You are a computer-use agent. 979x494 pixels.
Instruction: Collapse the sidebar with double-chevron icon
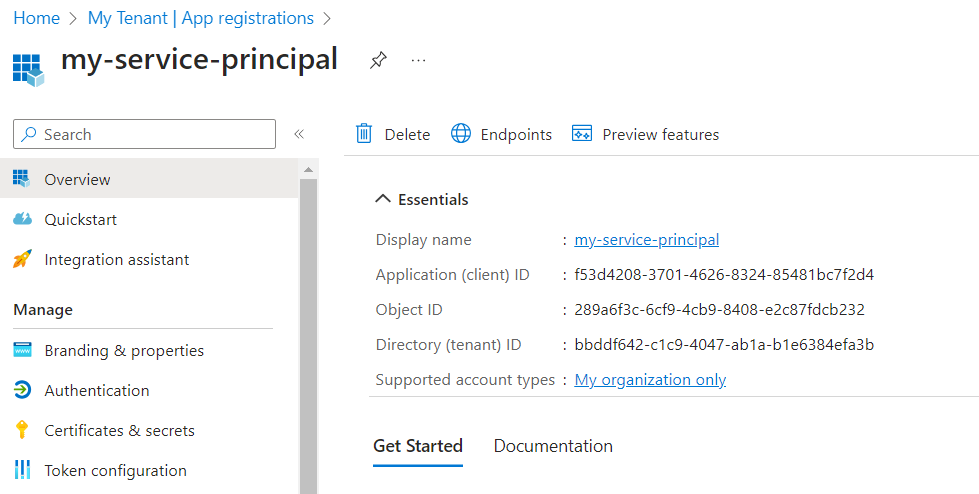[x=299, y=134]
